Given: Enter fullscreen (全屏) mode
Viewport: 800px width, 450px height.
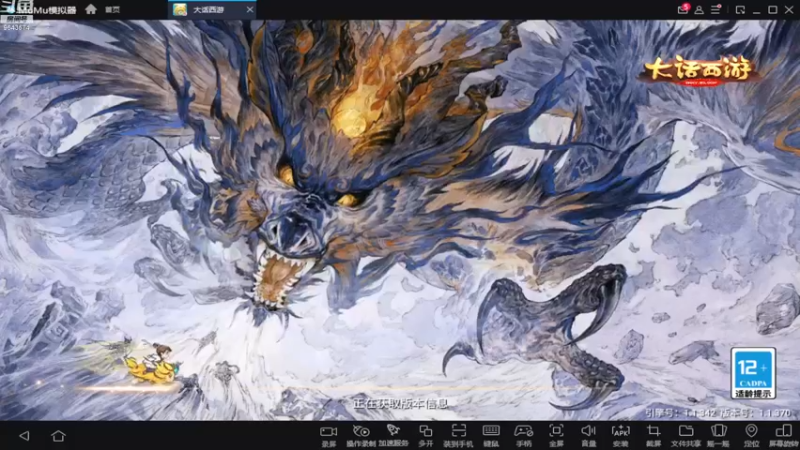Looking at the screenshot, I should pyautogui.click(x=556, y=436).
